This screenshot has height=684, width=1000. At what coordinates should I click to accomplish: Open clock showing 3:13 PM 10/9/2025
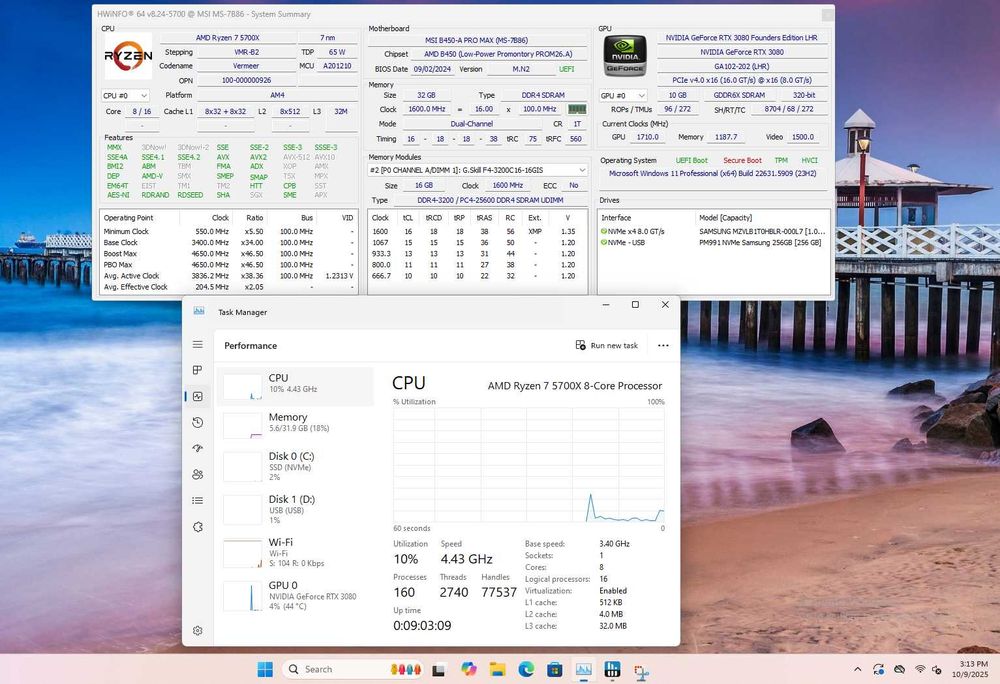click(x=970, y=669)
